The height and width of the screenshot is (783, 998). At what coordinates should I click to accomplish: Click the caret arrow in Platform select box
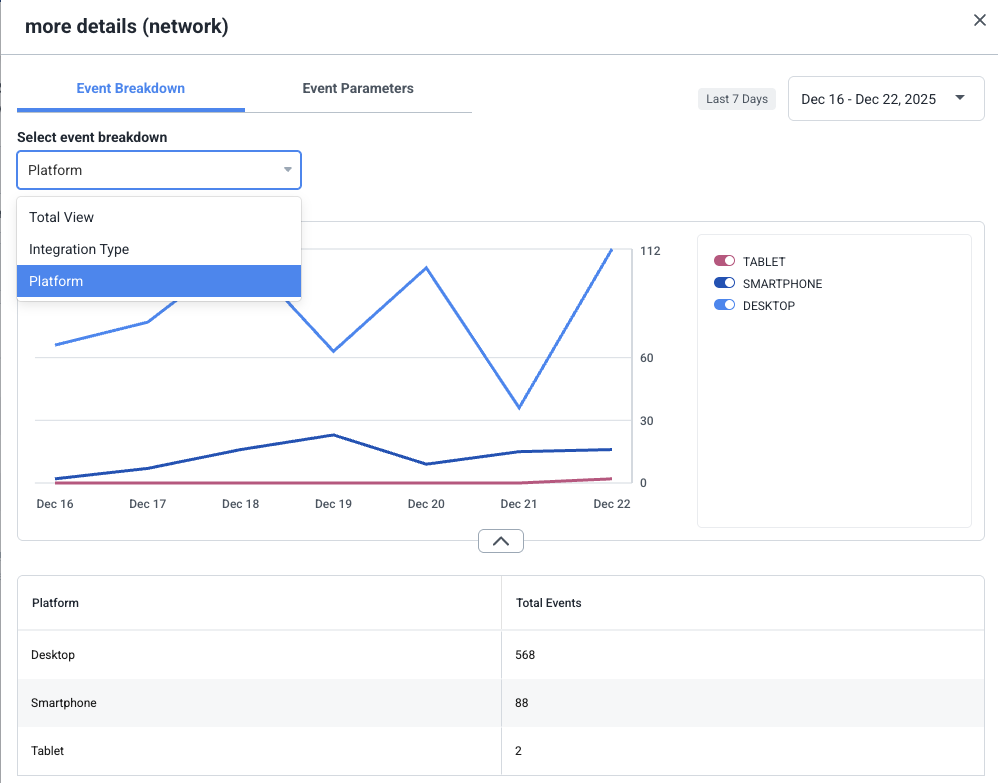pyautogui.click(x=287, y=170)
